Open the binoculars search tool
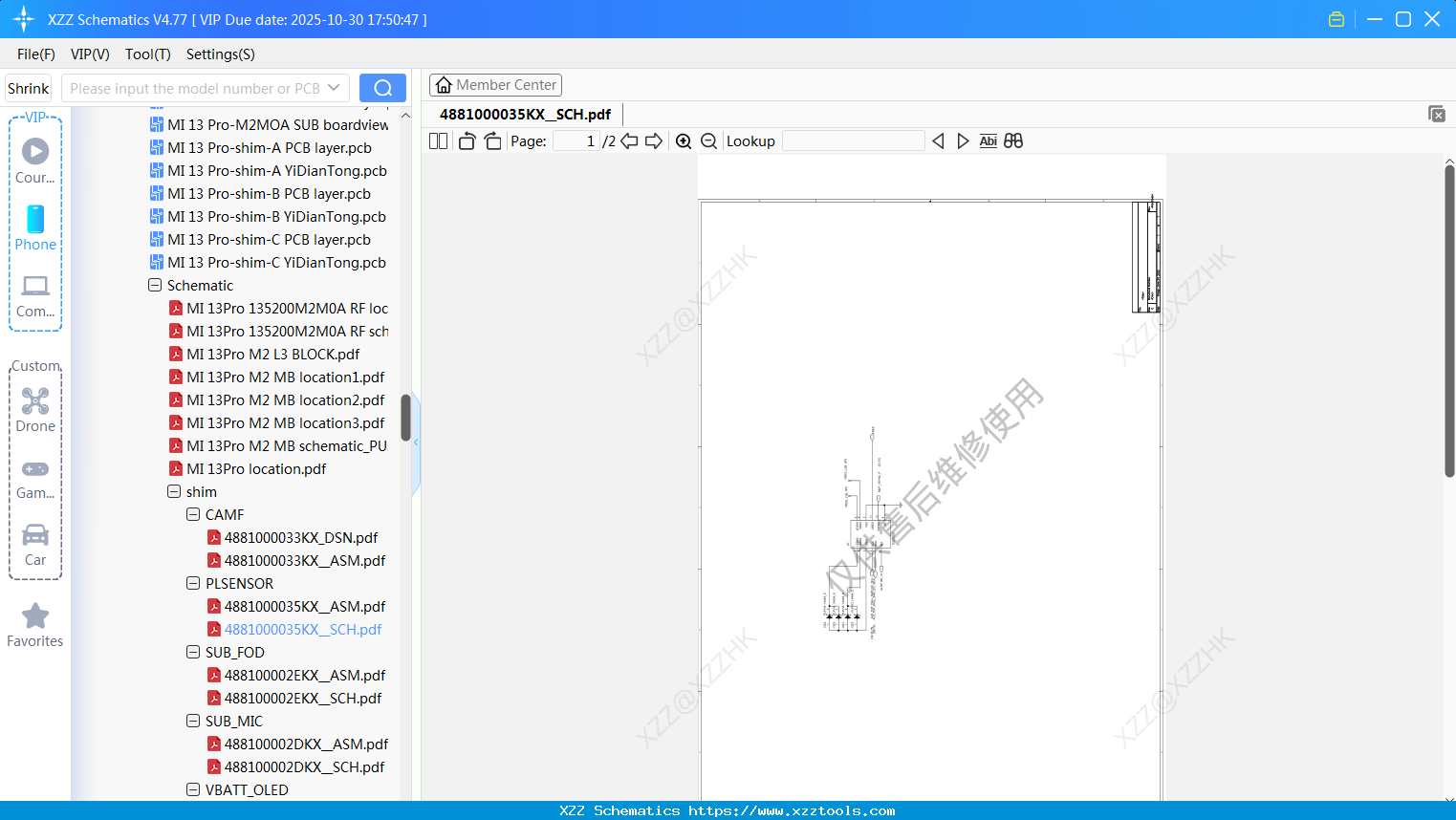Screen dimensions: 1456x820 coord(1013,140)
